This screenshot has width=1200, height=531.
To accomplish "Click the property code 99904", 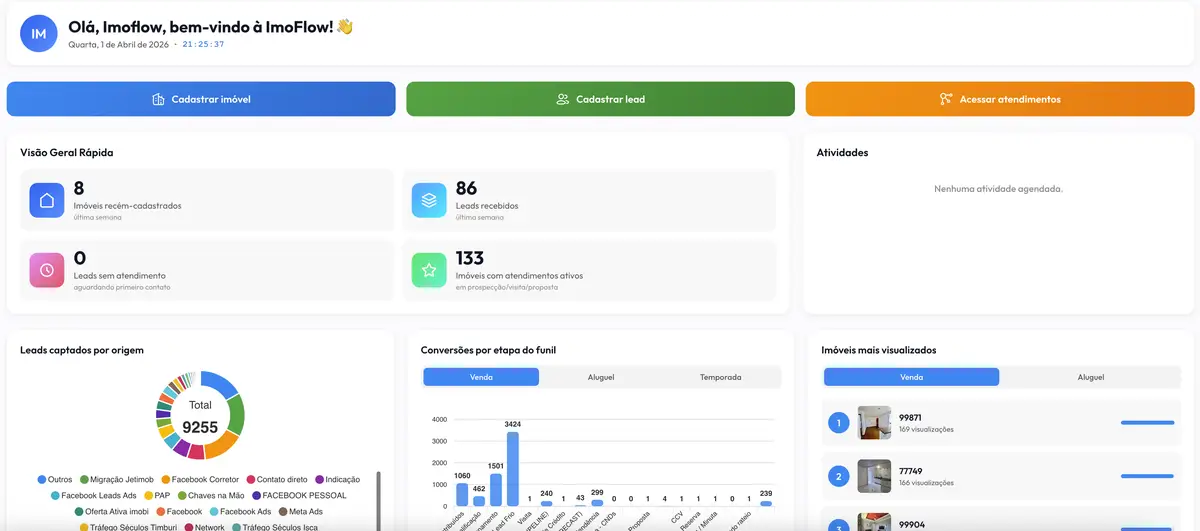I will tap(910, 524).
